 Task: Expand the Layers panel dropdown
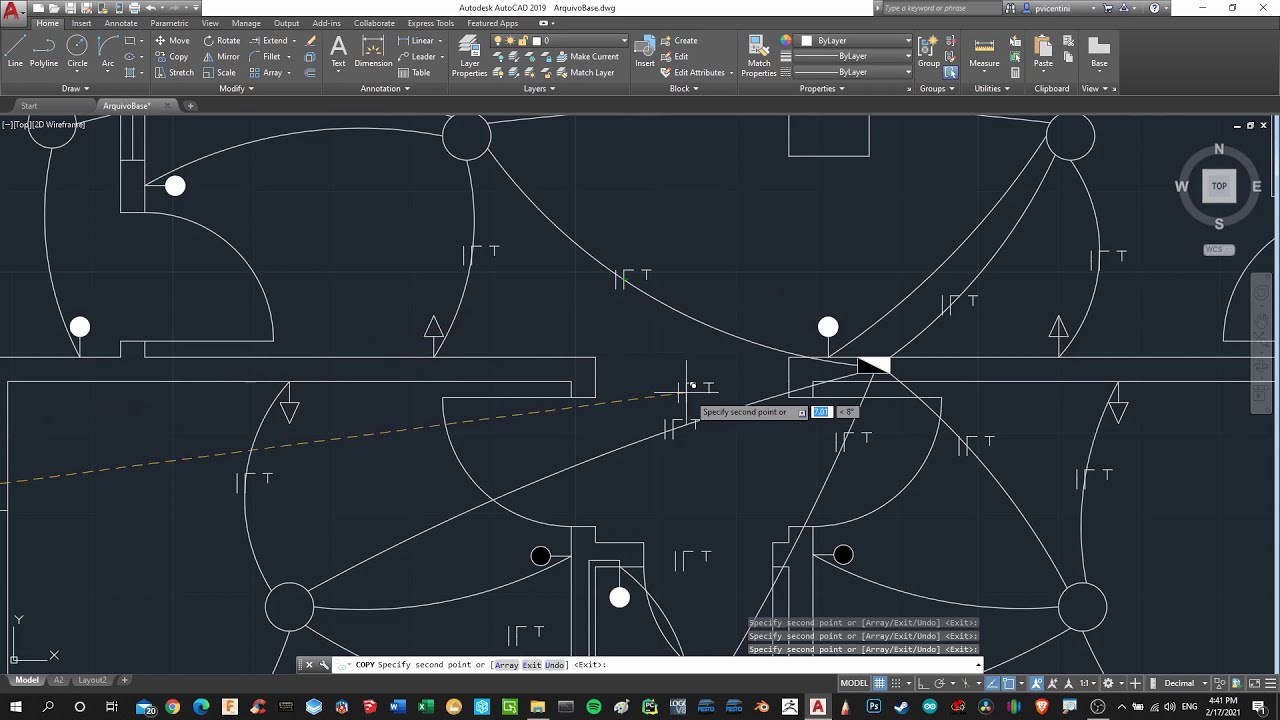point(539,88)
